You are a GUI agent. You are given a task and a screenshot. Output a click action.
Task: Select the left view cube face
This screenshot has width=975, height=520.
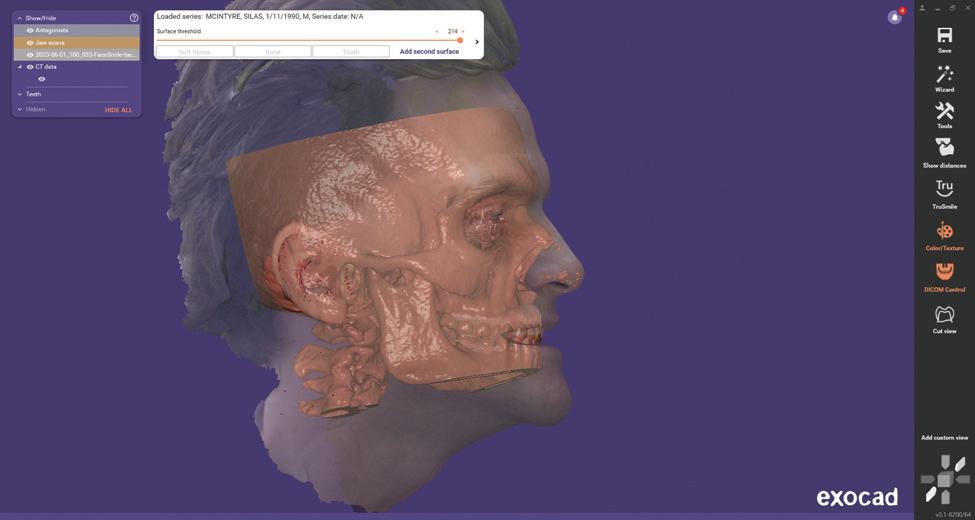928,480
